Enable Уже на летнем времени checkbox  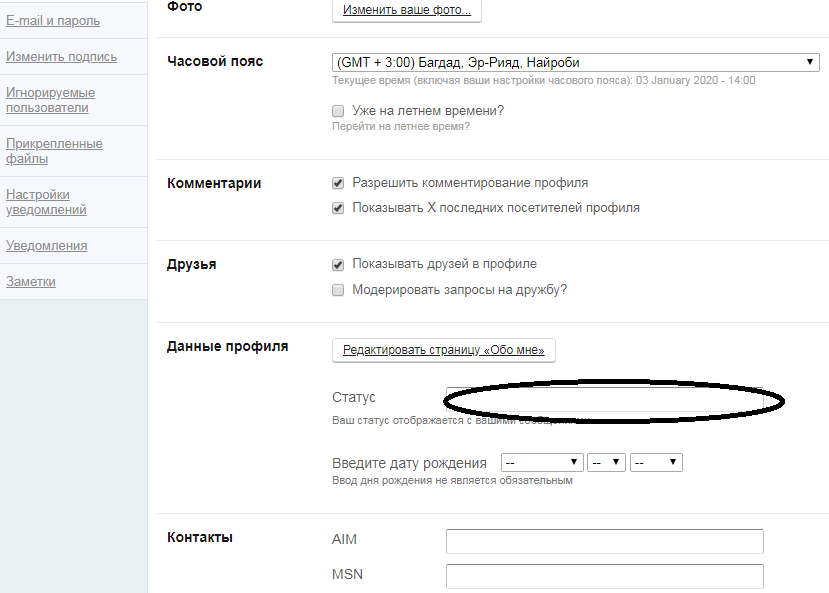(338, 111)
